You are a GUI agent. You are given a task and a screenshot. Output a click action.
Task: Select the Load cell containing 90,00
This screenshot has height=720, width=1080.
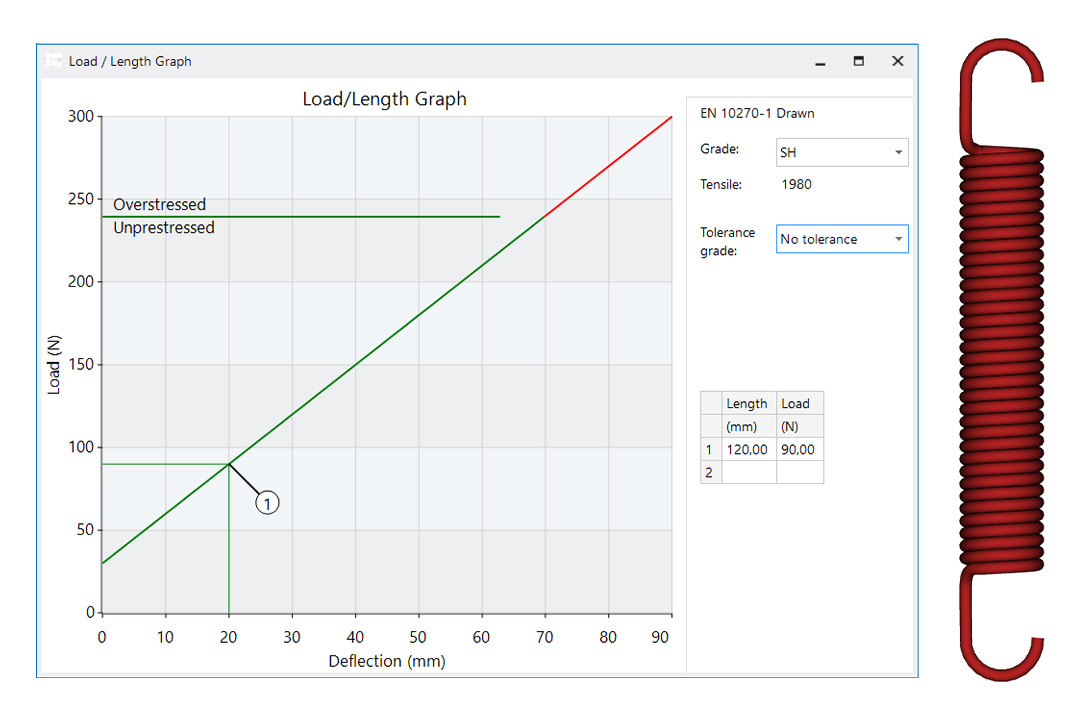799,450
